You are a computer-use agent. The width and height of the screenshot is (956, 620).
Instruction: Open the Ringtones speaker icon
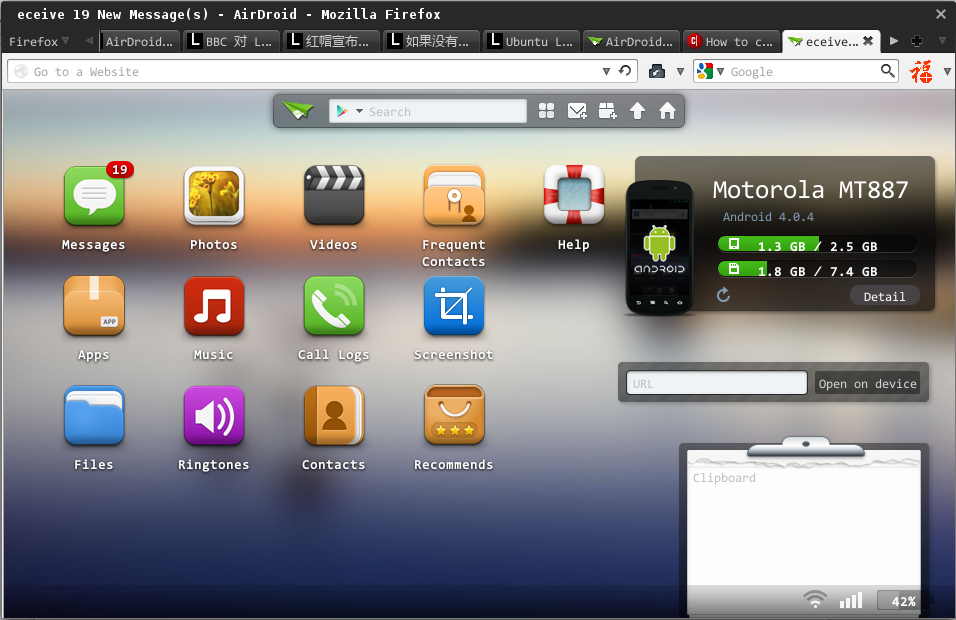point(213,415)
